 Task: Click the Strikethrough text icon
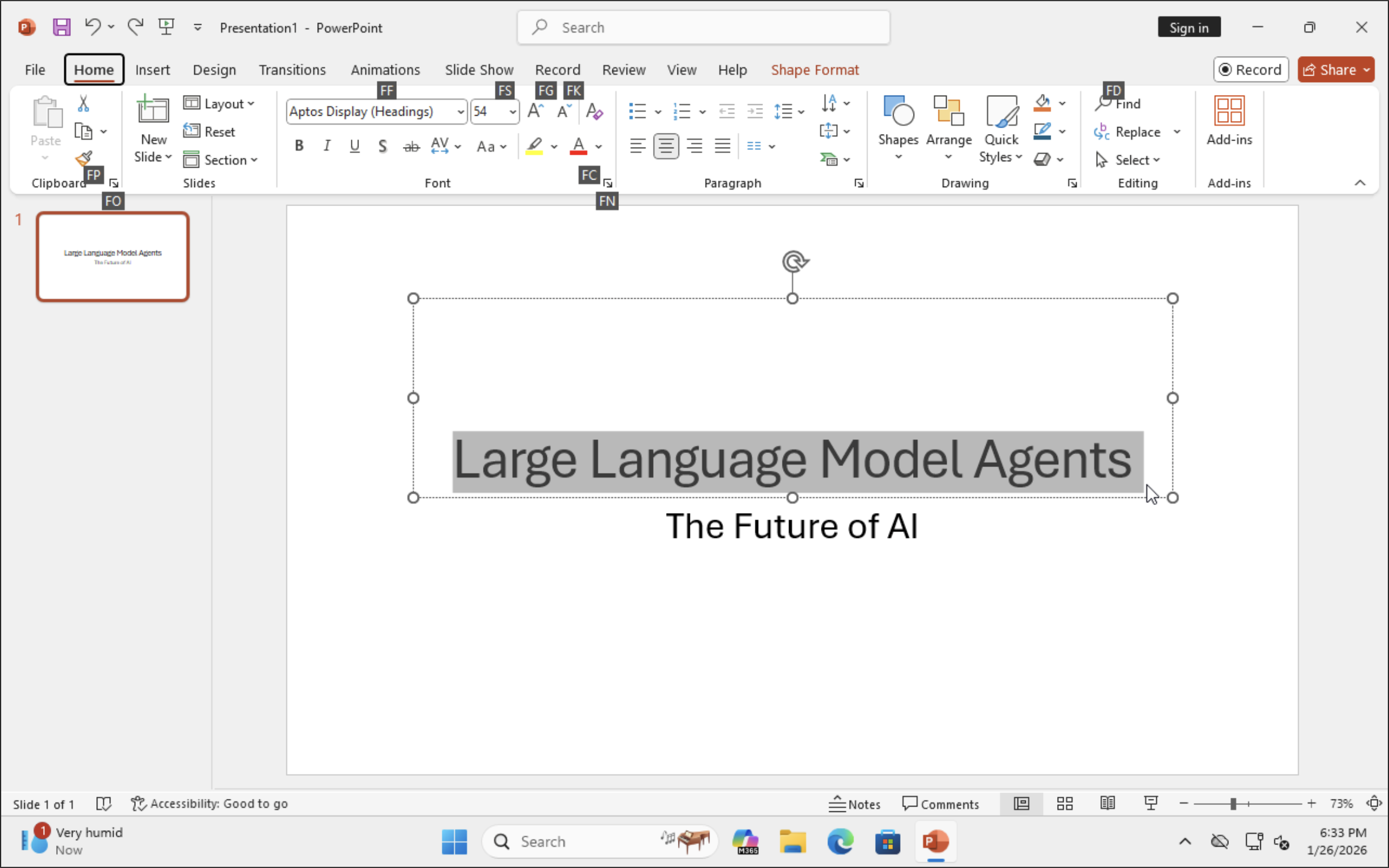click(x=411, y=146)
